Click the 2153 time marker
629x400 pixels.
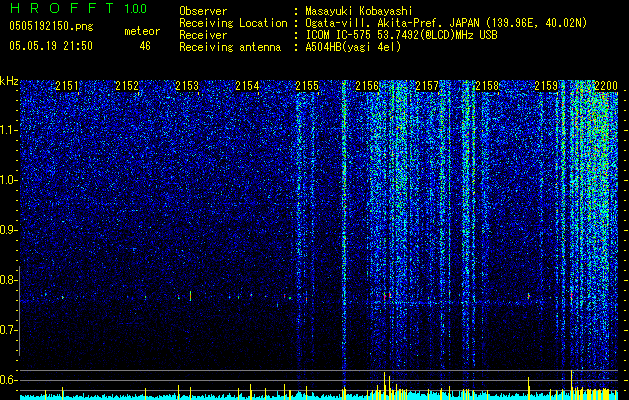point(187,86)
